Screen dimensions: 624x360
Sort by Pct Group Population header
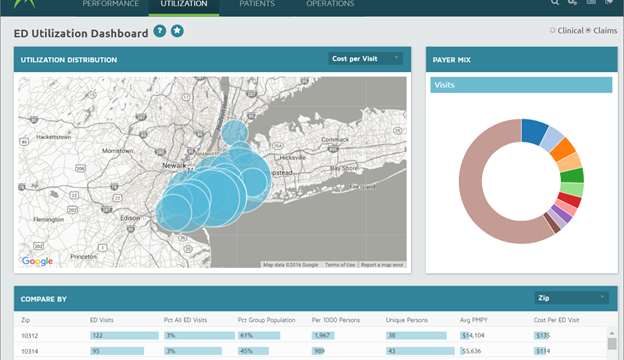[x=267, y=320]
